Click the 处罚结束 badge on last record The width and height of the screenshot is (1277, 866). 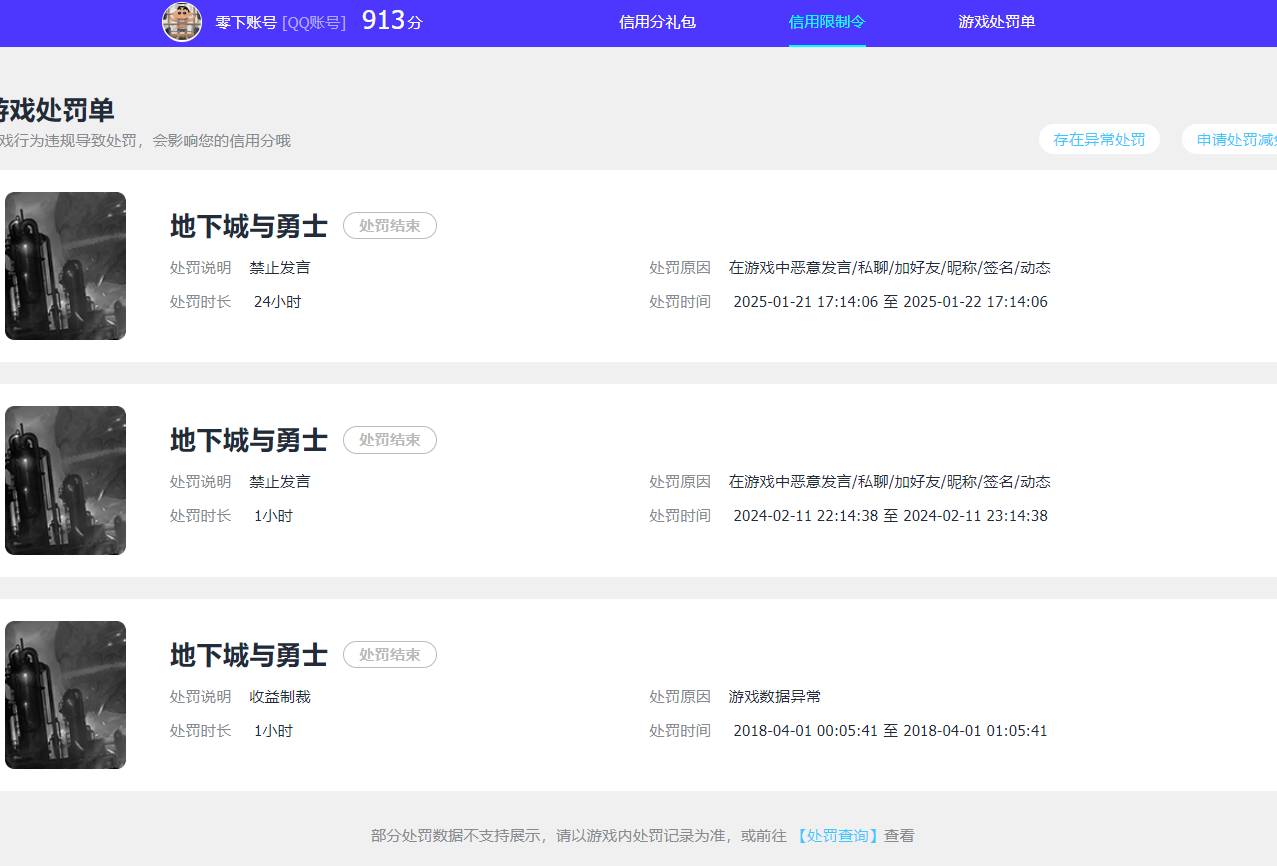390,654
